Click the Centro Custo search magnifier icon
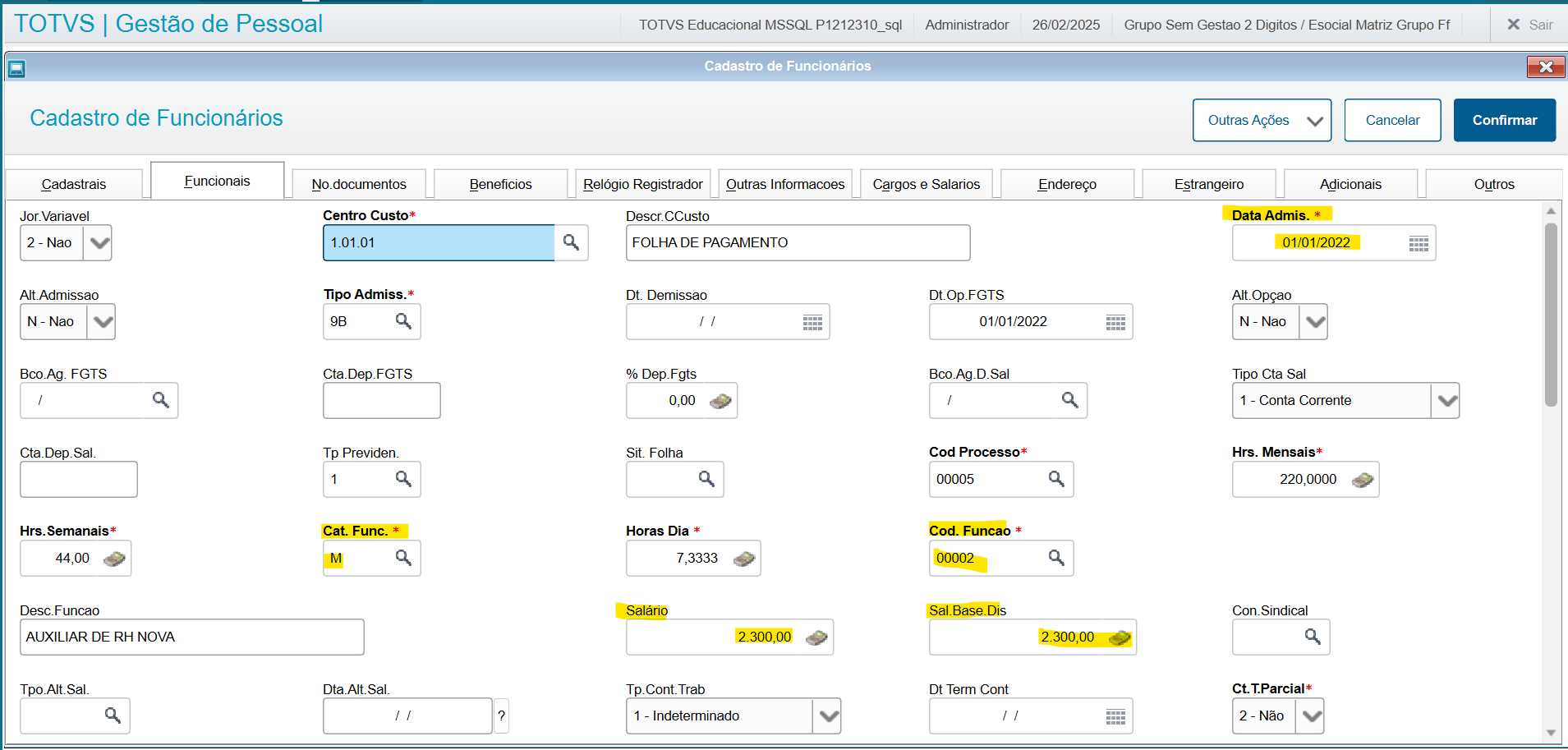 571,242
